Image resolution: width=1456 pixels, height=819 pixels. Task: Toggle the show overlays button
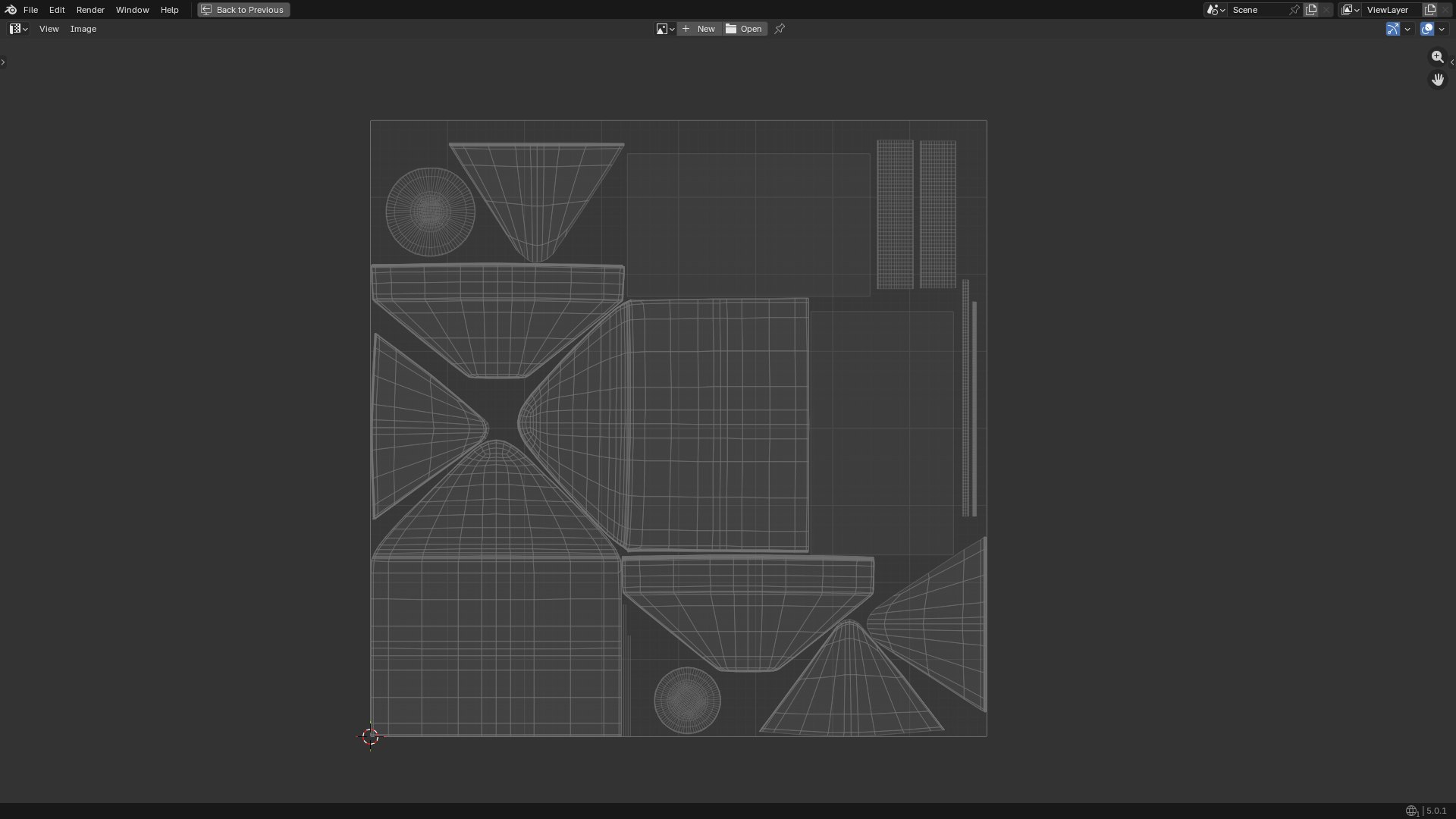pyautogui.click(x=1427, y=29)
